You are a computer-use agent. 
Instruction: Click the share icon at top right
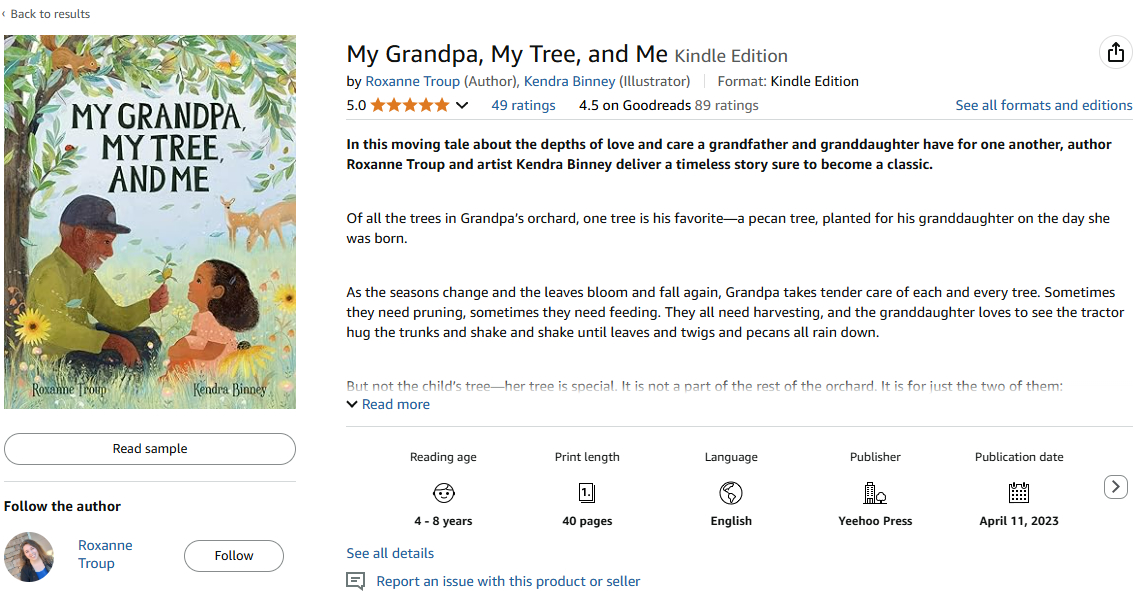(1115, 53)
